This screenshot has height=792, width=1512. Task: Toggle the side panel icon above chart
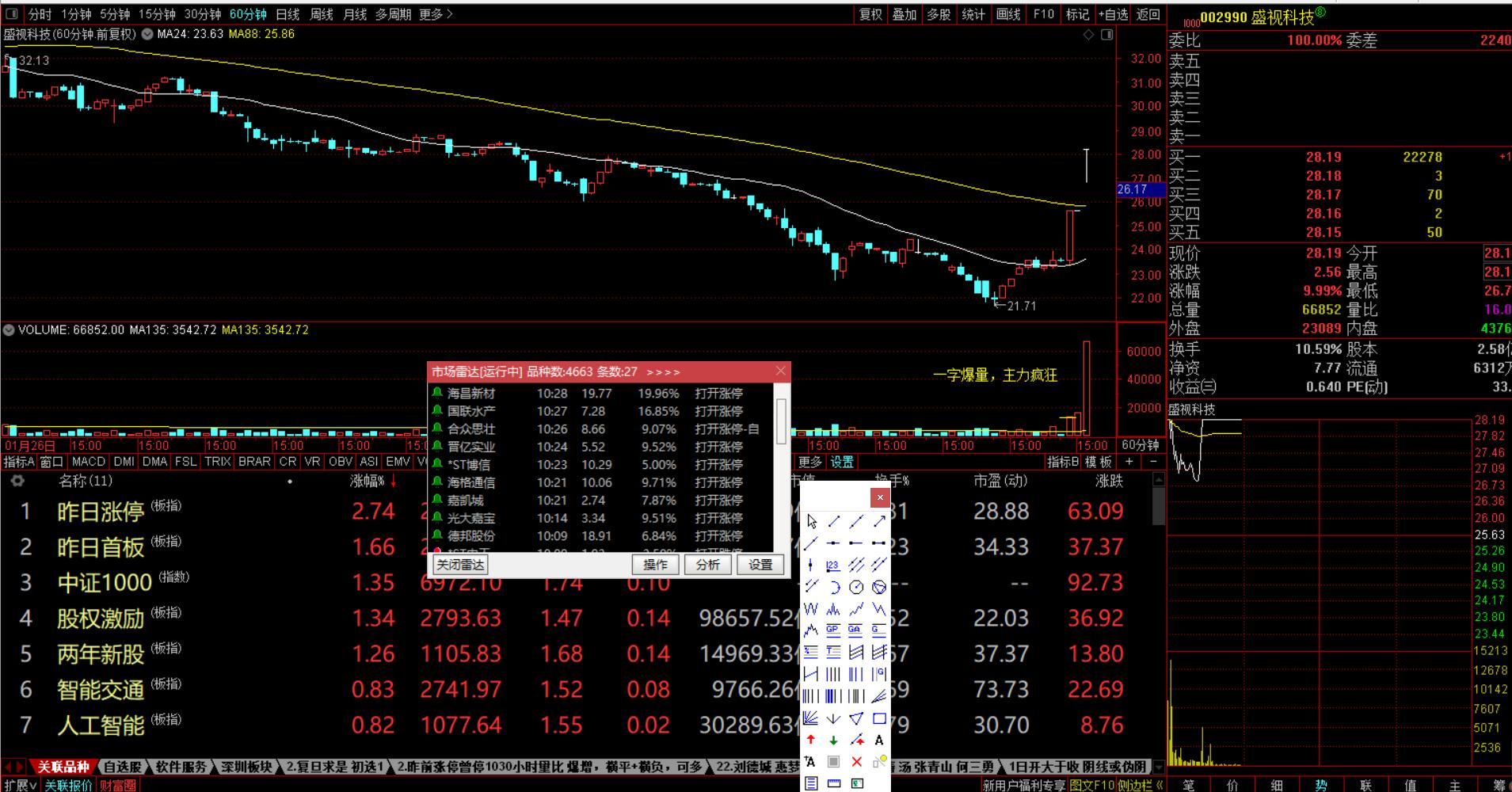coord(1107,35)
